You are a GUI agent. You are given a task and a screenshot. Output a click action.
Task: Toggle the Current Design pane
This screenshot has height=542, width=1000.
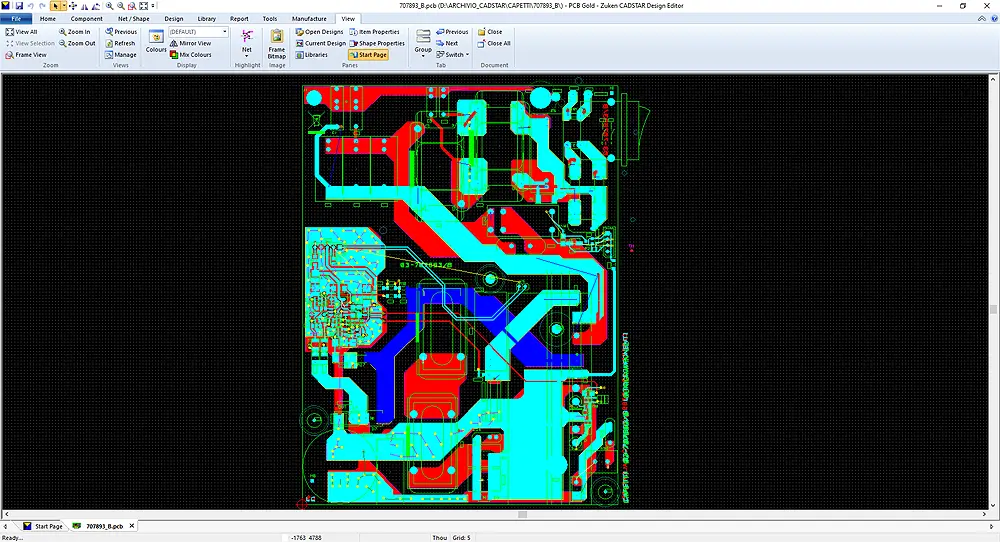321,43
